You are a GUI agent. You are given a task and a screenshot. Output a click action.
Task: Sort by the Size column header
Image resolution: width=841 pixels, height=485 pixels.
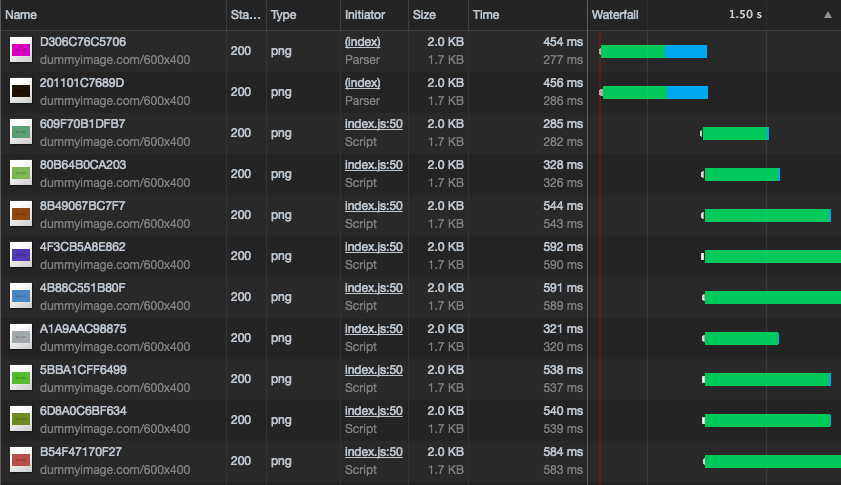424,15
